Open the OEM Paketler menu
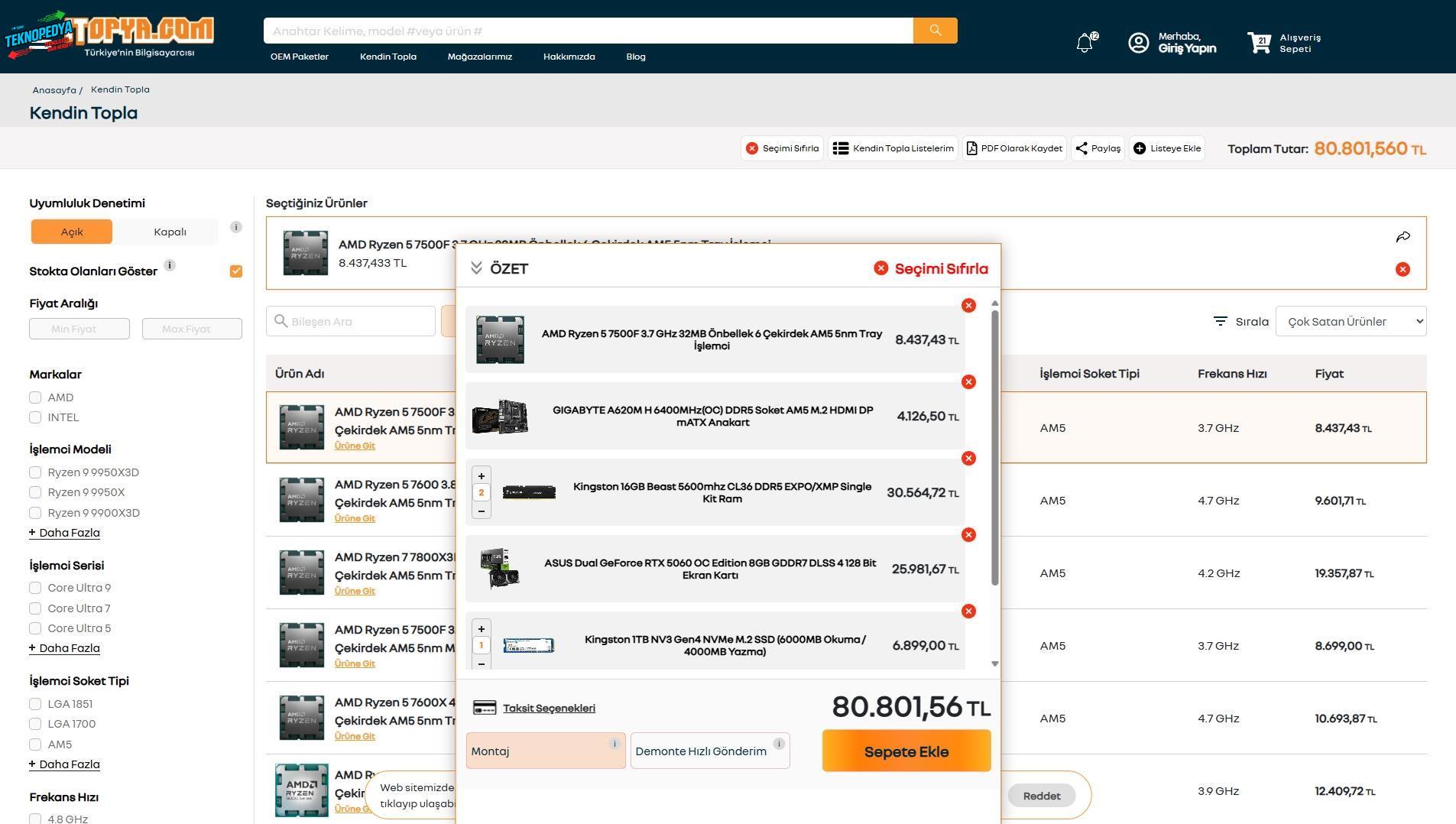1456x824 pixels. pos(299,57)
